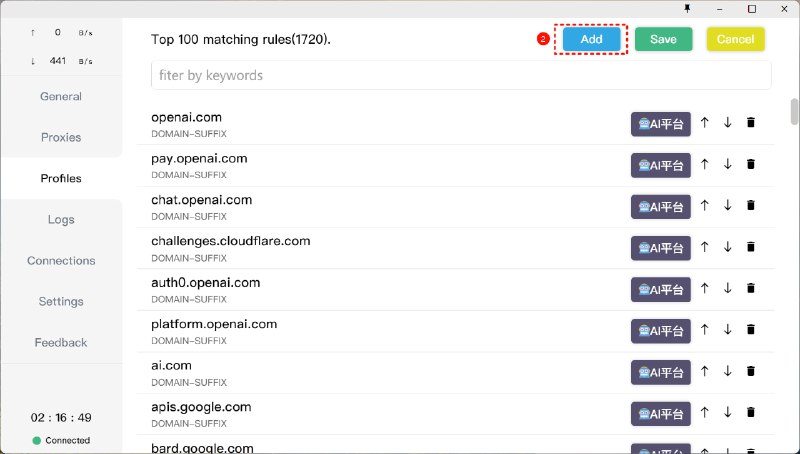Save the rule changes

pyautogui.click(x=663, y=39)
